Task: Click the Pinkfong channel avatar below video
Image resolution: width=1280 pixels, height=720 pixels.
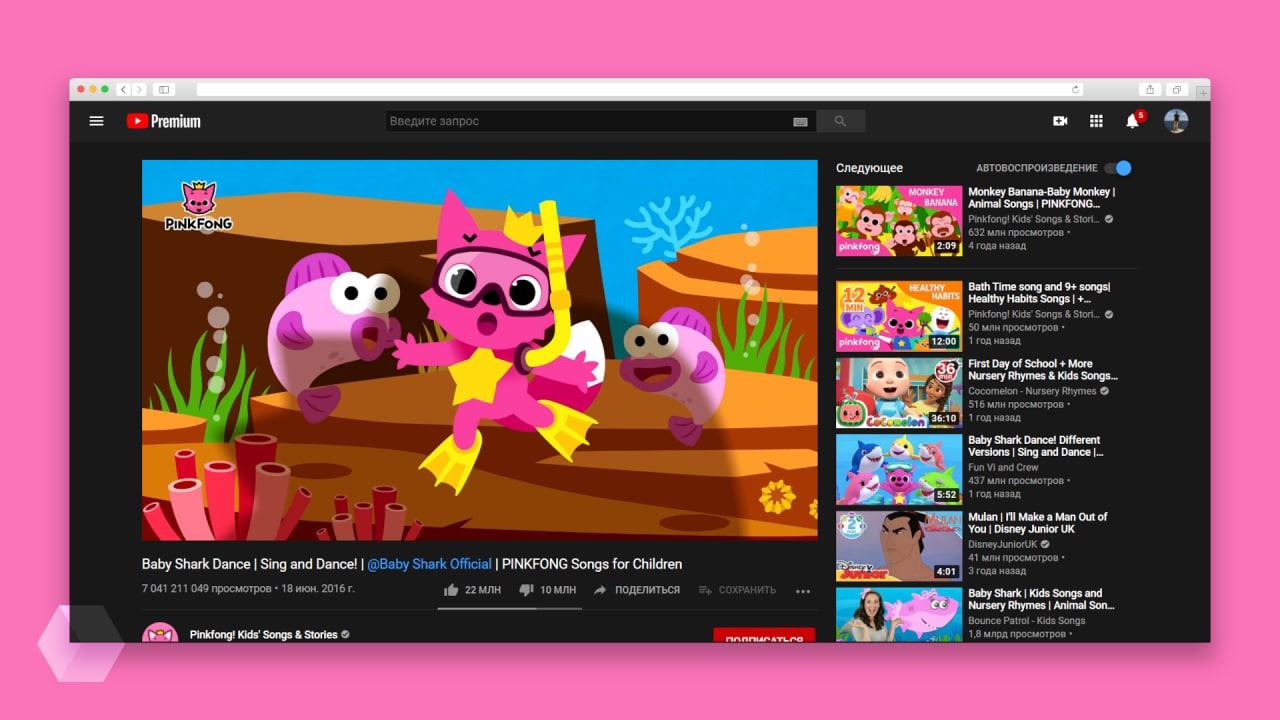Action: point(160,633)
